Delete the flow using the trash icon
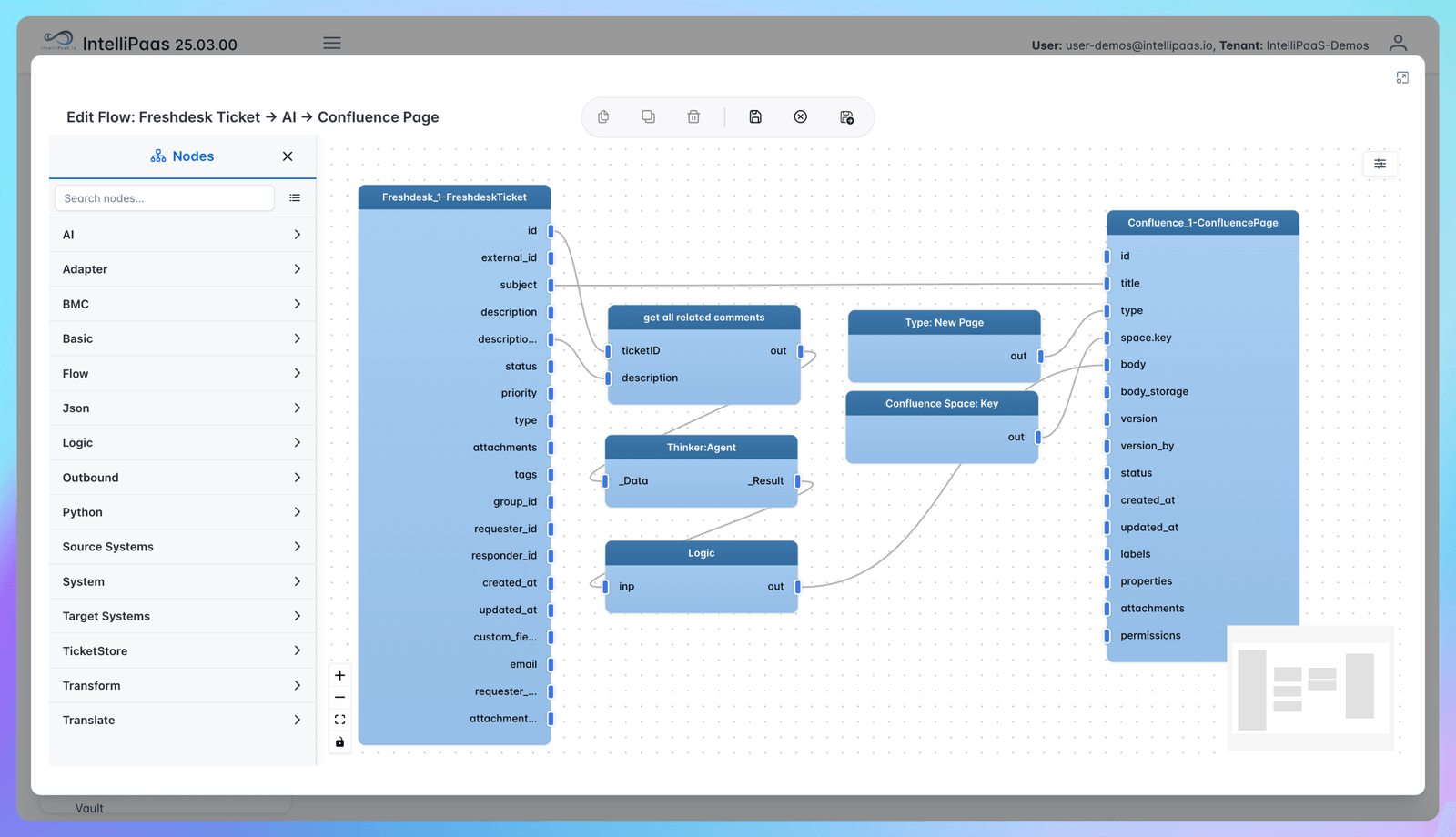Screen dimensions: 1456x837 pyautogui.click(x=693, y=116)
